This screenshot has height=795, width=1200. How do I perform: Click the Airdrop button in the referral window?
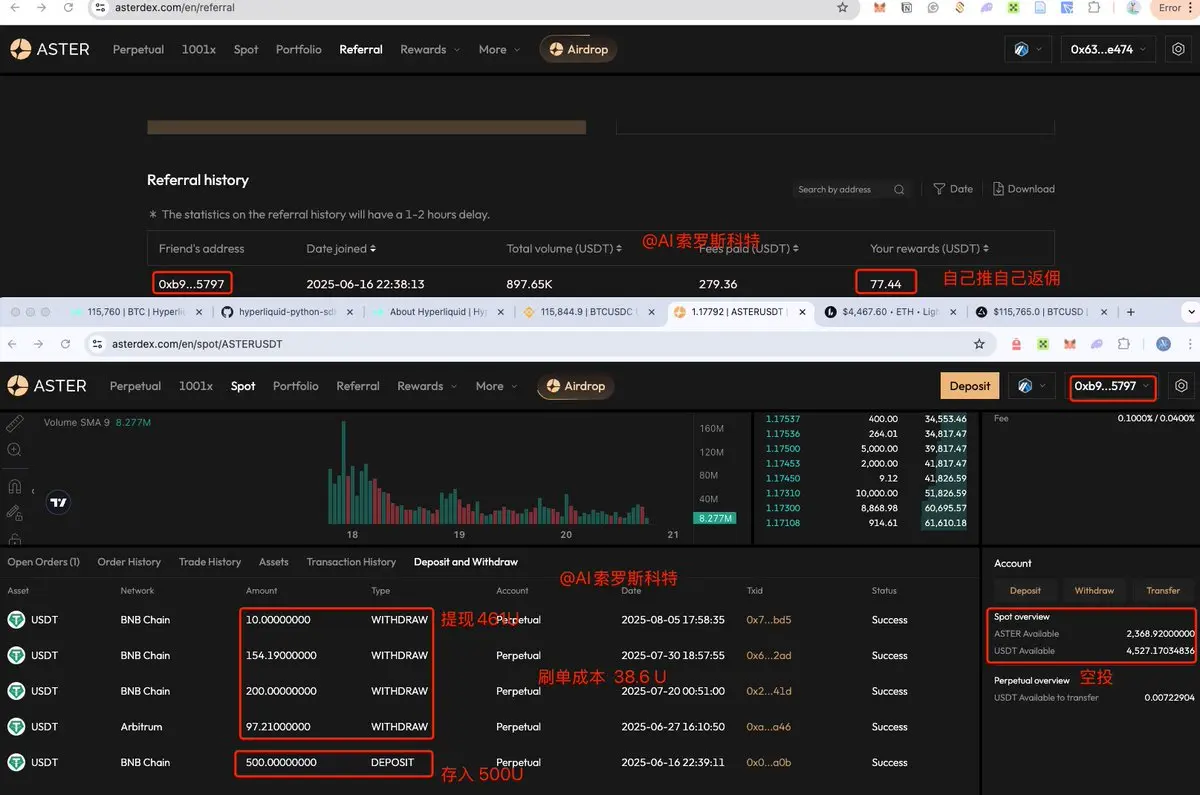click(579, 49)
